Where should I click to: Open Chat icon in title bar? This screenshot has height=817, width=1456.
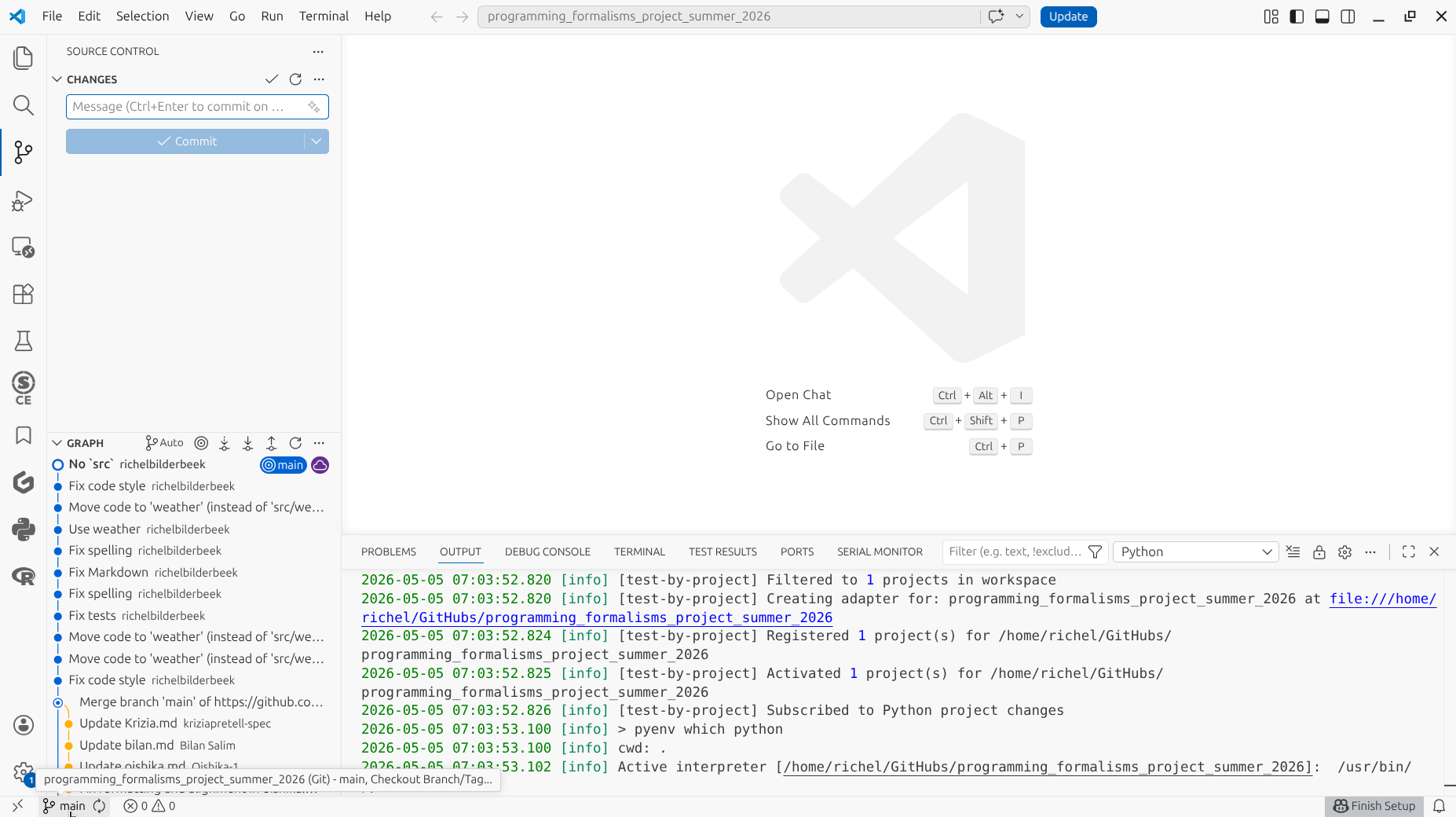click(x=996, y=16)
